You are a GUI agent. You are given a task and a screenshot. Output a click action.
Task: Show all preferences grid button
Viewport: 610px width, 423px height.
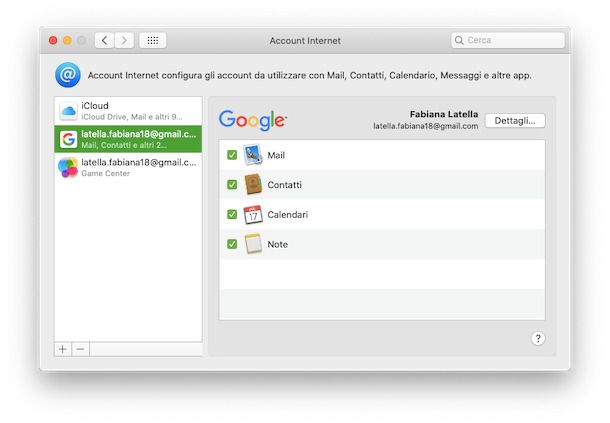152,40
